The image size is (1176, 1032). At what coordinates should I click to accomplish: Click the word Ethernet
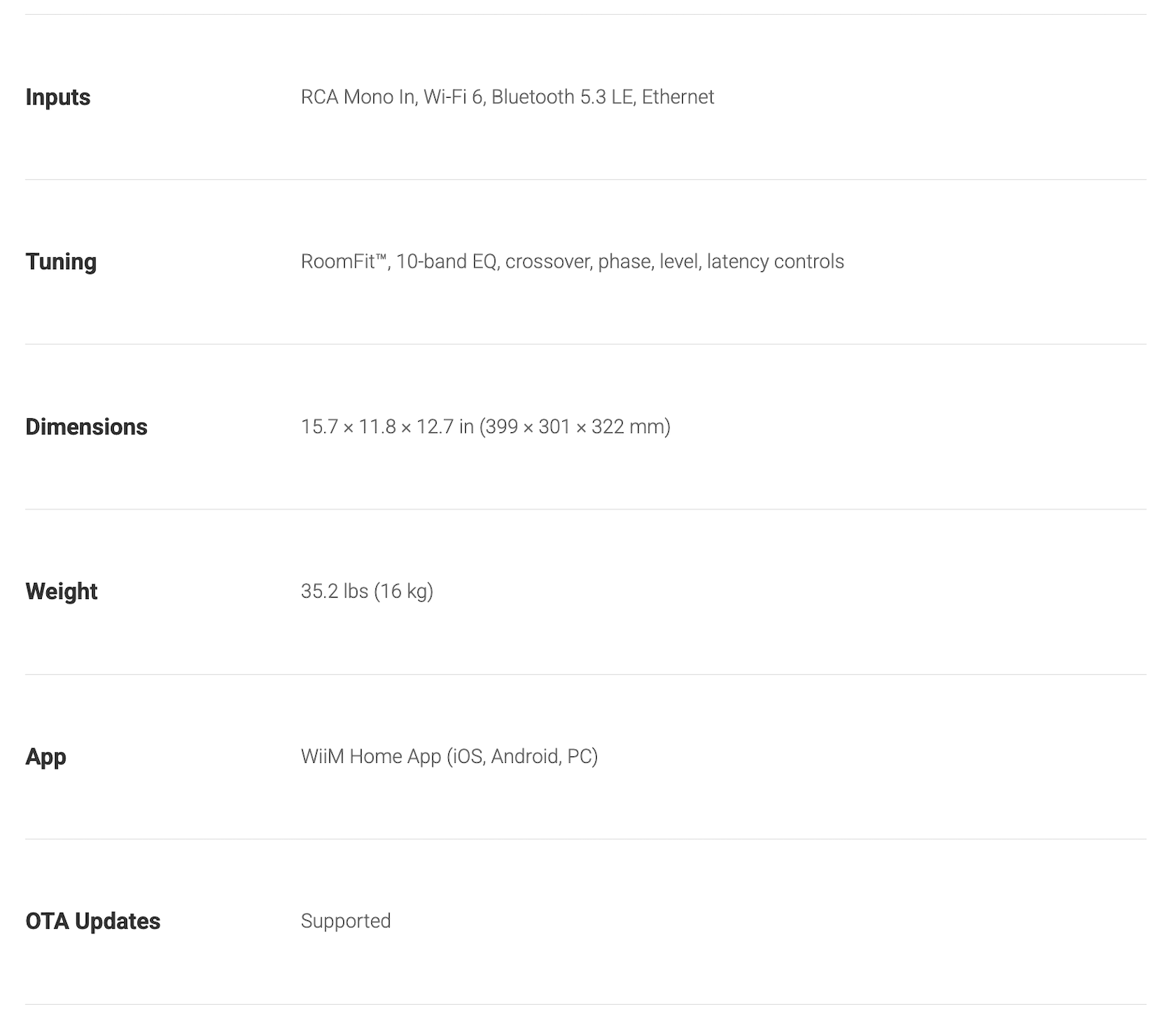[x=678, y=97]
